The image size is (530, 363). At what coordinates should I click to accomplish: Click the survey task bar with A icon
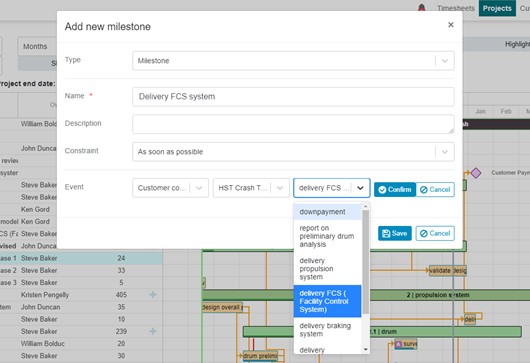tap(406, 344)
